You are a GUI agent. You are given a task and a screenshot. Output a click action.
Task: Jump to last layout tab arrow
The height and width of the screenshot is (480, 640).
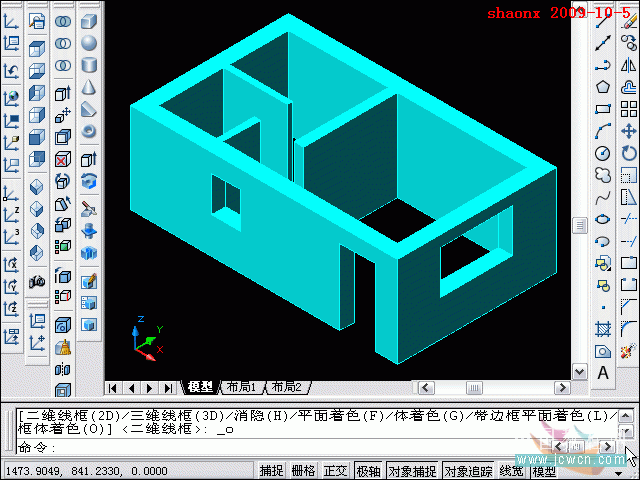168,388
